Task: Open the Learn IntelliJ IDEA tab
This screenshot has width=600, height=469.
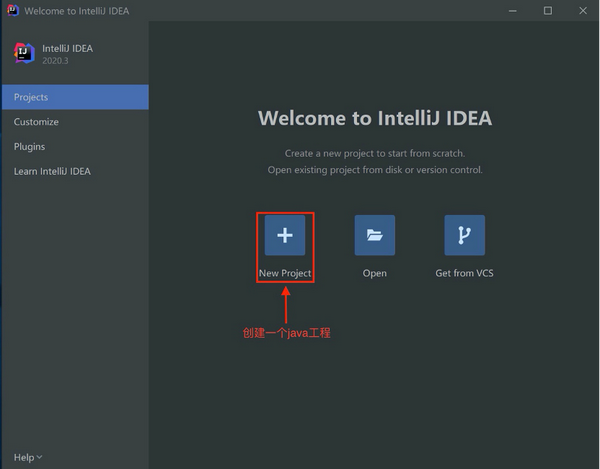Action: tap(52, 171)
